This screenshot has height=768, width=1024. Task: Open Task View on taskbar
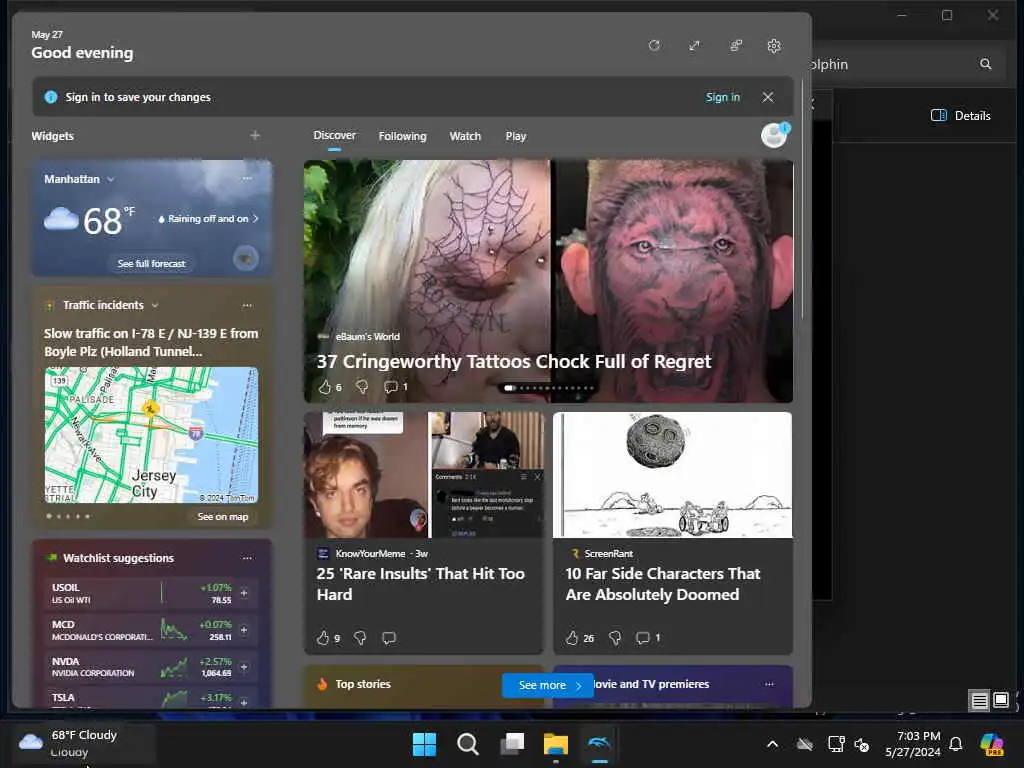(512, 744)
